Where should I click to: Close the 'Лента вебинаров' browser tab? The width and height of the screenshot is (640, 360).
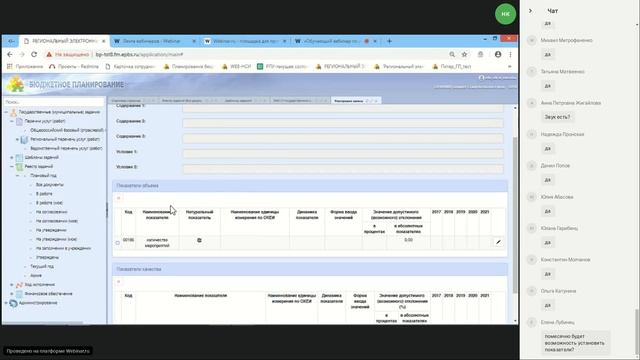[x=194, y=41]
